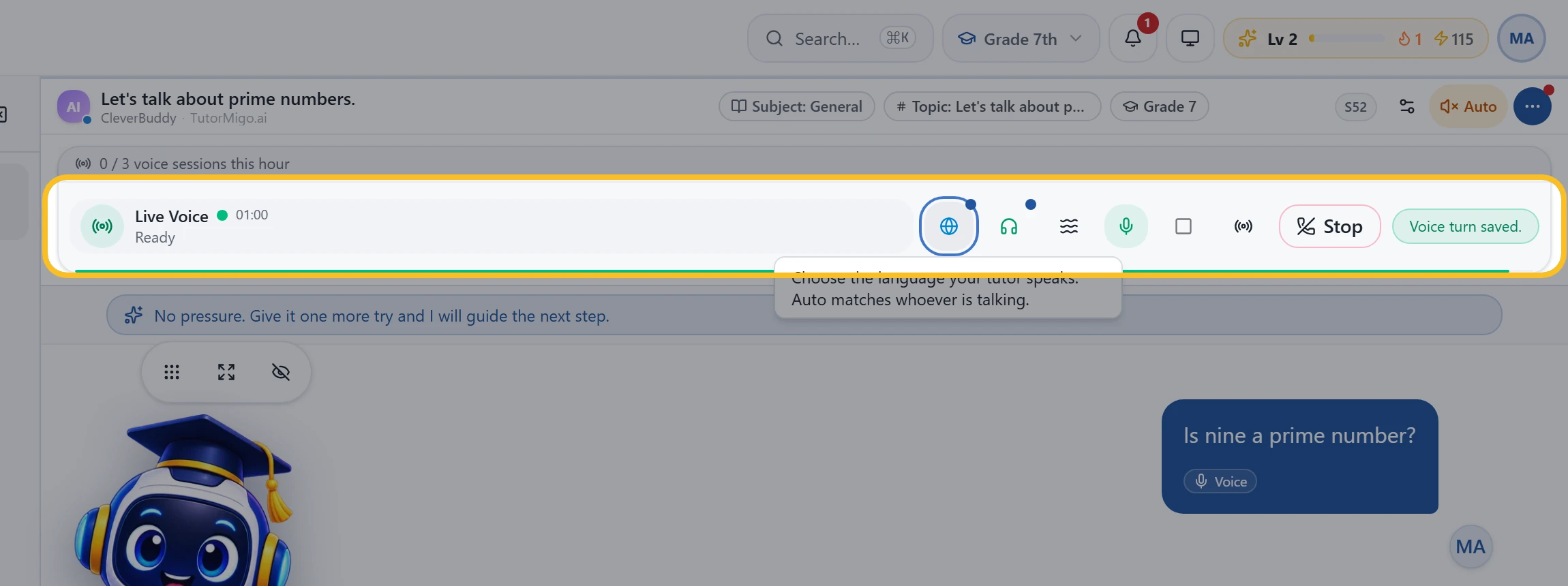
Task: Hide the tutor avatar with eye-off icon
Action: (281, 372)
